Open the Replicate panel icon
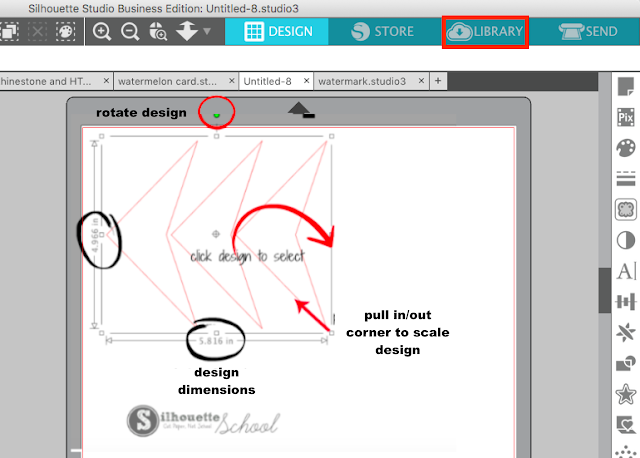The width and height of the screenshot is (640, 458). pos(626,332)
